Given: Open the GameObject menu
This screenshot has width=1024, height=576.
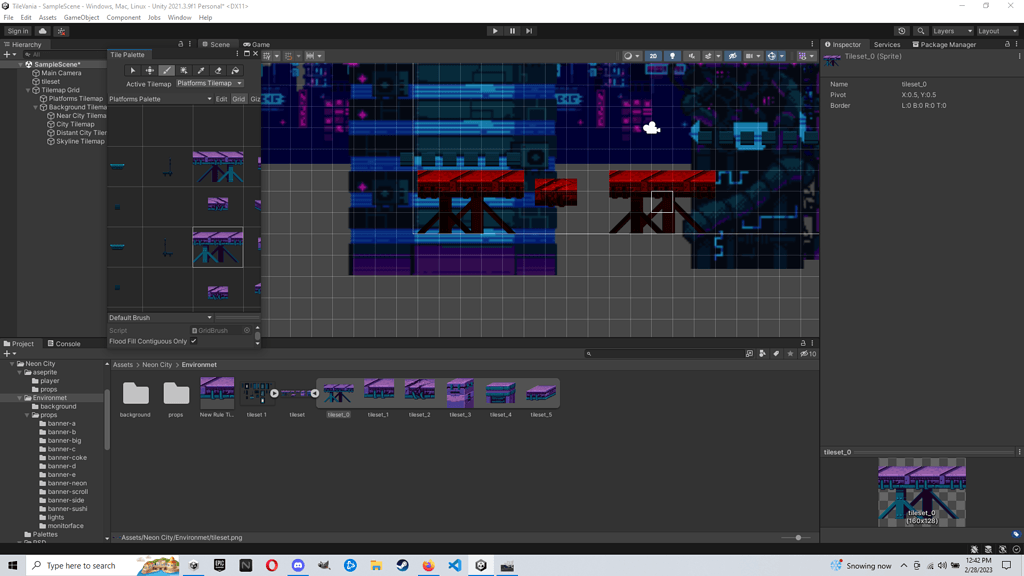Looking at the screenshot, I should coord(80,17).
